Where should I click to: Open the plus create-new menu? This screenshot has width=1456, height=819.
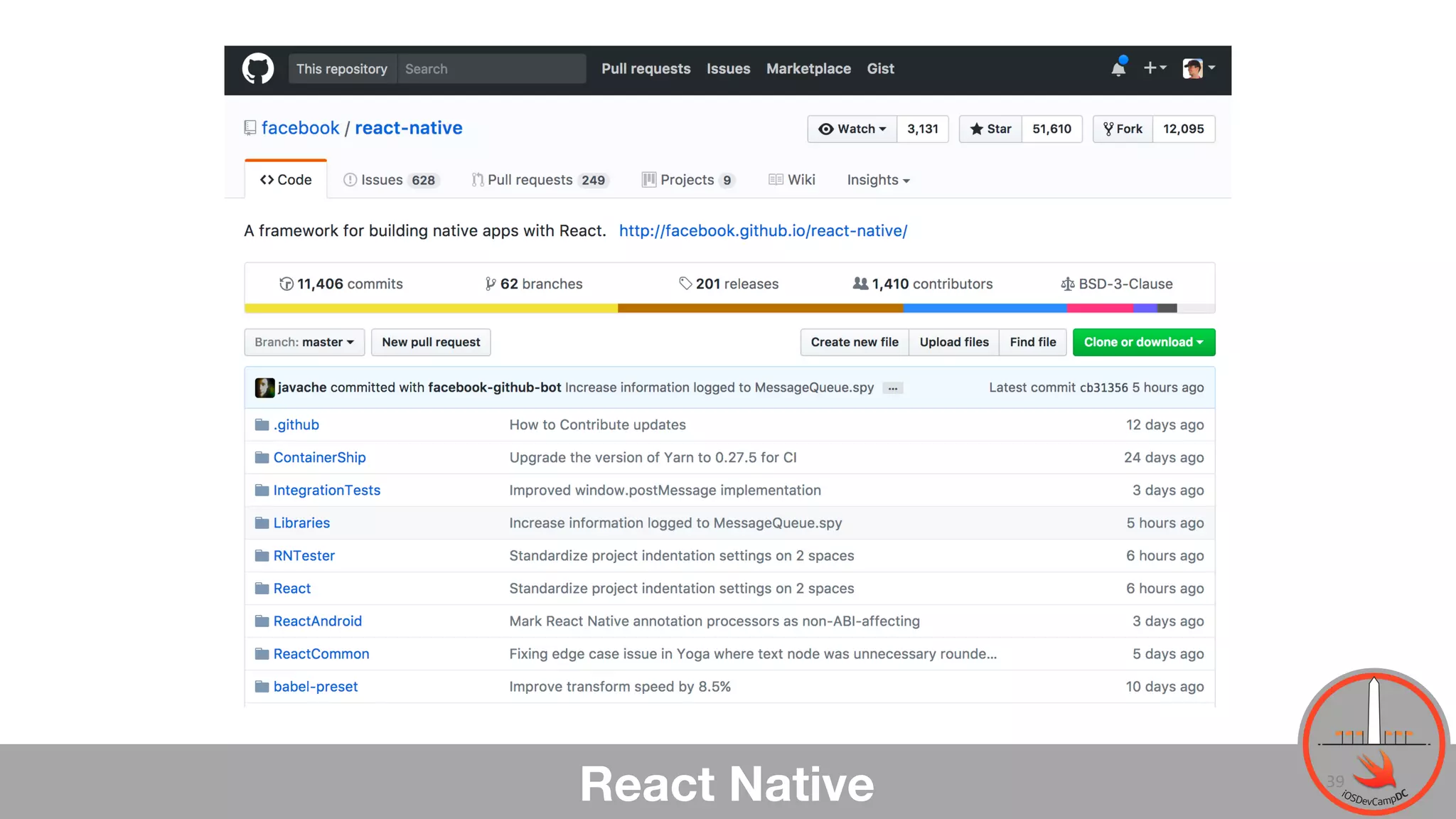pos(1155,68)
